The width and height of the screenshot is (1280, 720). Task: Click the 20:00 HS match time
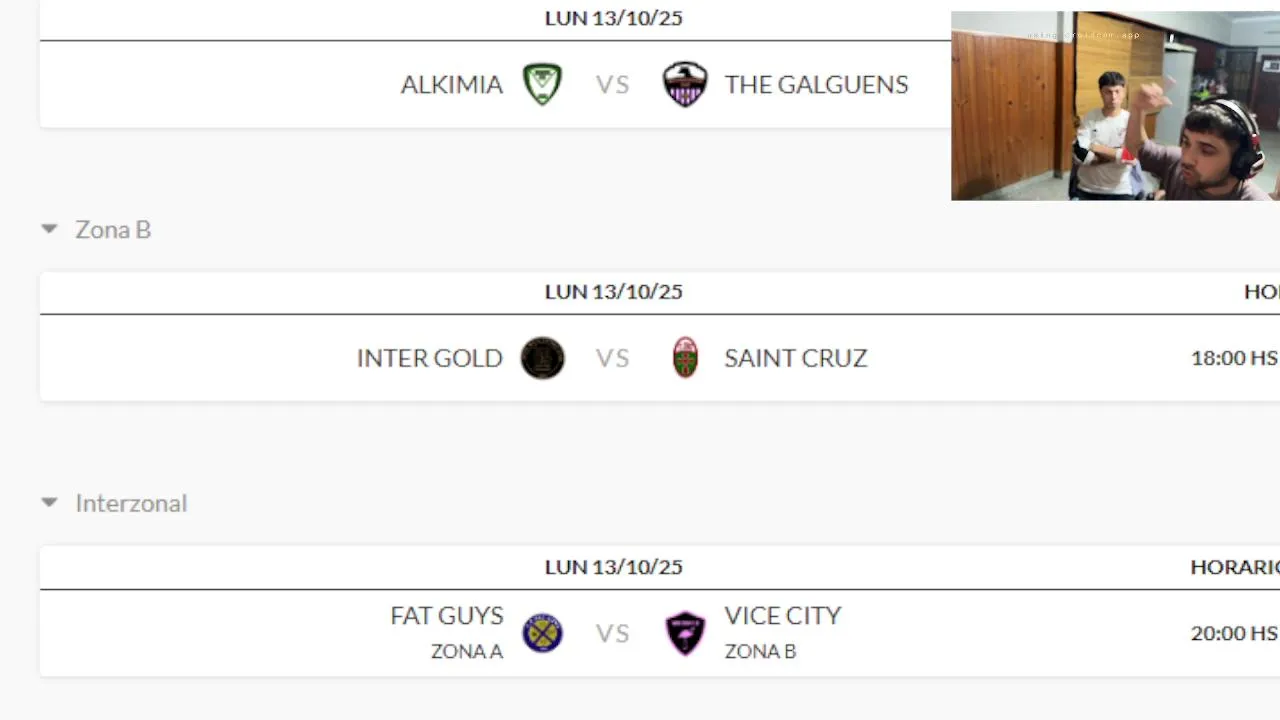(1234, 633)
